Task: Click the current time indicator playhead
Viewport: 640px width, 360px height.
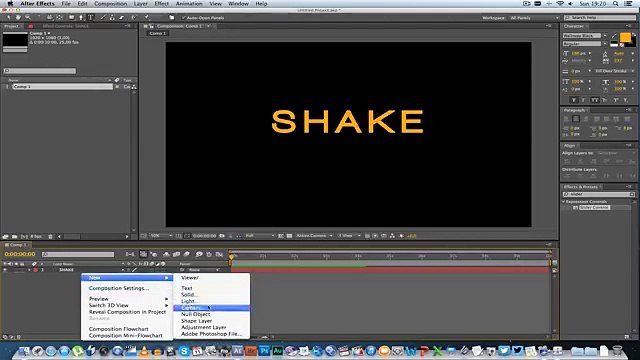Action: pos(231,257)
